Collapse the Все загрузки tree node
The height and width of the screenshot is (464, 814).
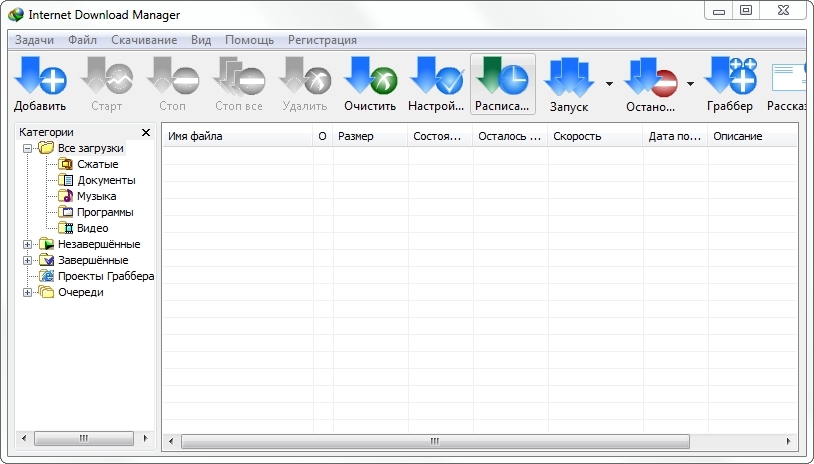[28, 148]
